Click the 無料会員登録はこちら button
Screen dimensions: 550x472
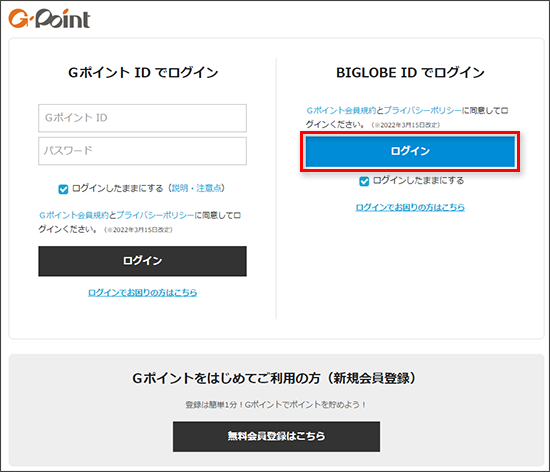(276, 437)
